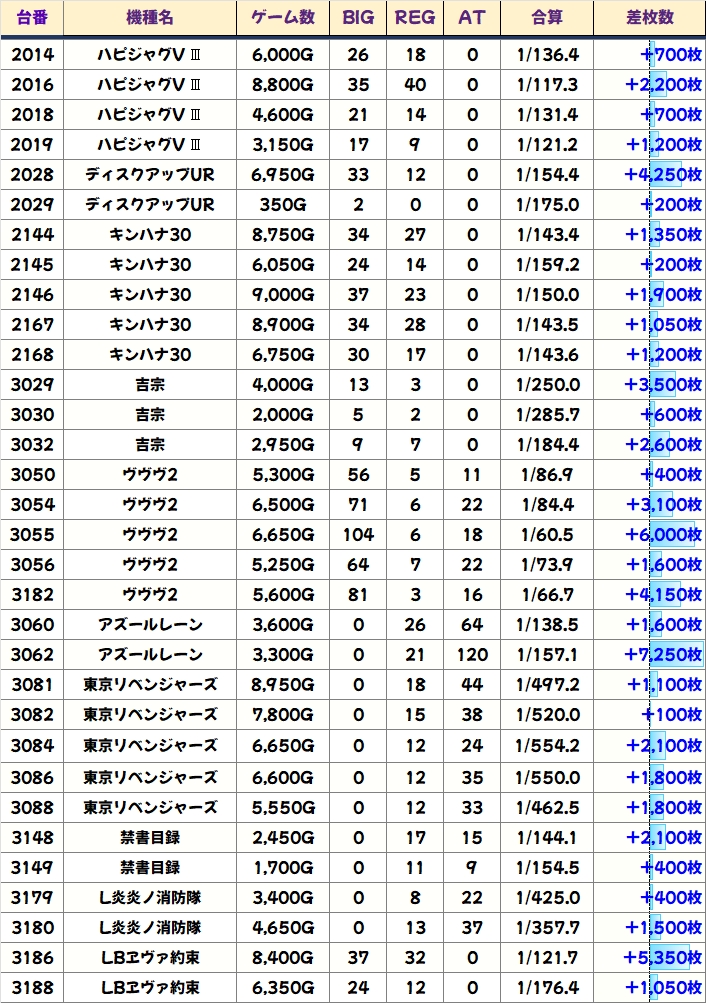Screen dimensions: 706x1003
Task: Click the AT count 120 cell
Action: point(472,654)
